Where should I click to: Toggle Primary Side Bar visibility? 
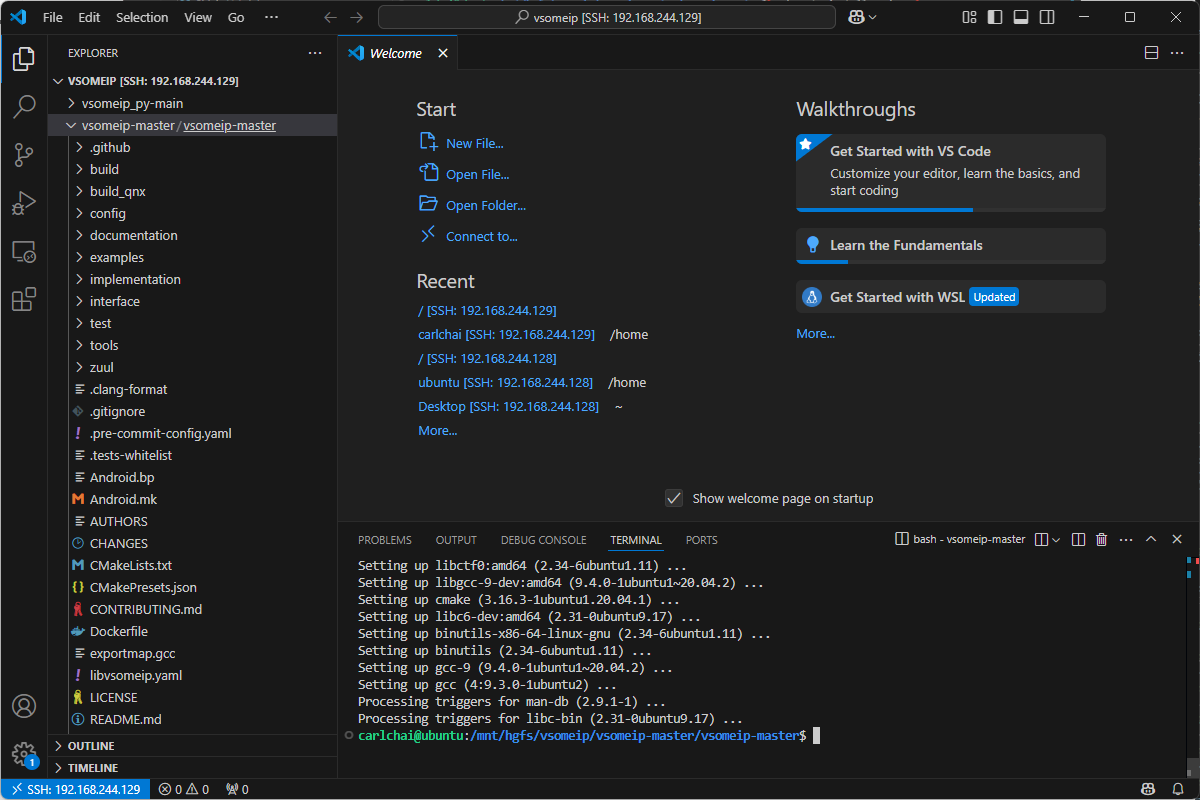[x=995, y=17]
